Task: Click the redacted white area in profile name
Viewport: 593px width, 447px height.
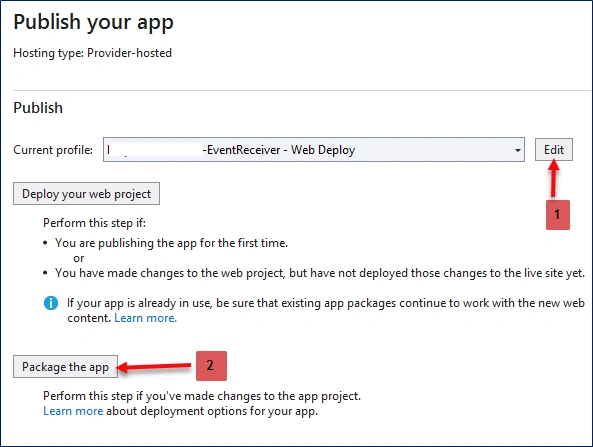Action: [x=157, y=150]
